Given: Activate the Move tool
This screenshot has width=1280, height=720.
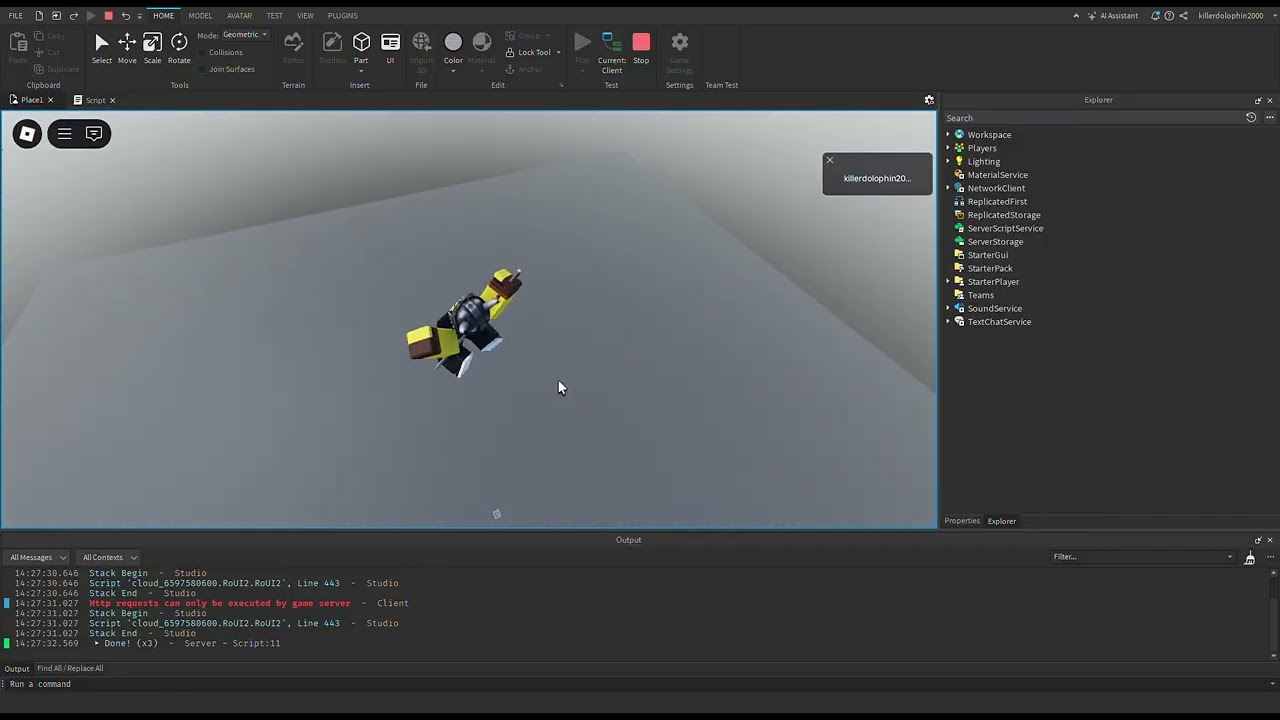Looking at the screenshot, I should tap(127, 47).
